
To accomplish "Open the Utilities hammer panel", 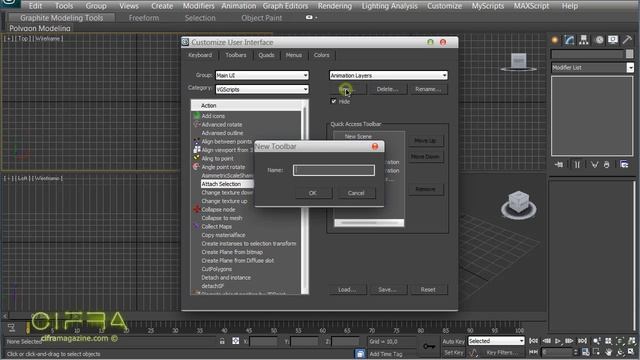I will tap(627, 40).
